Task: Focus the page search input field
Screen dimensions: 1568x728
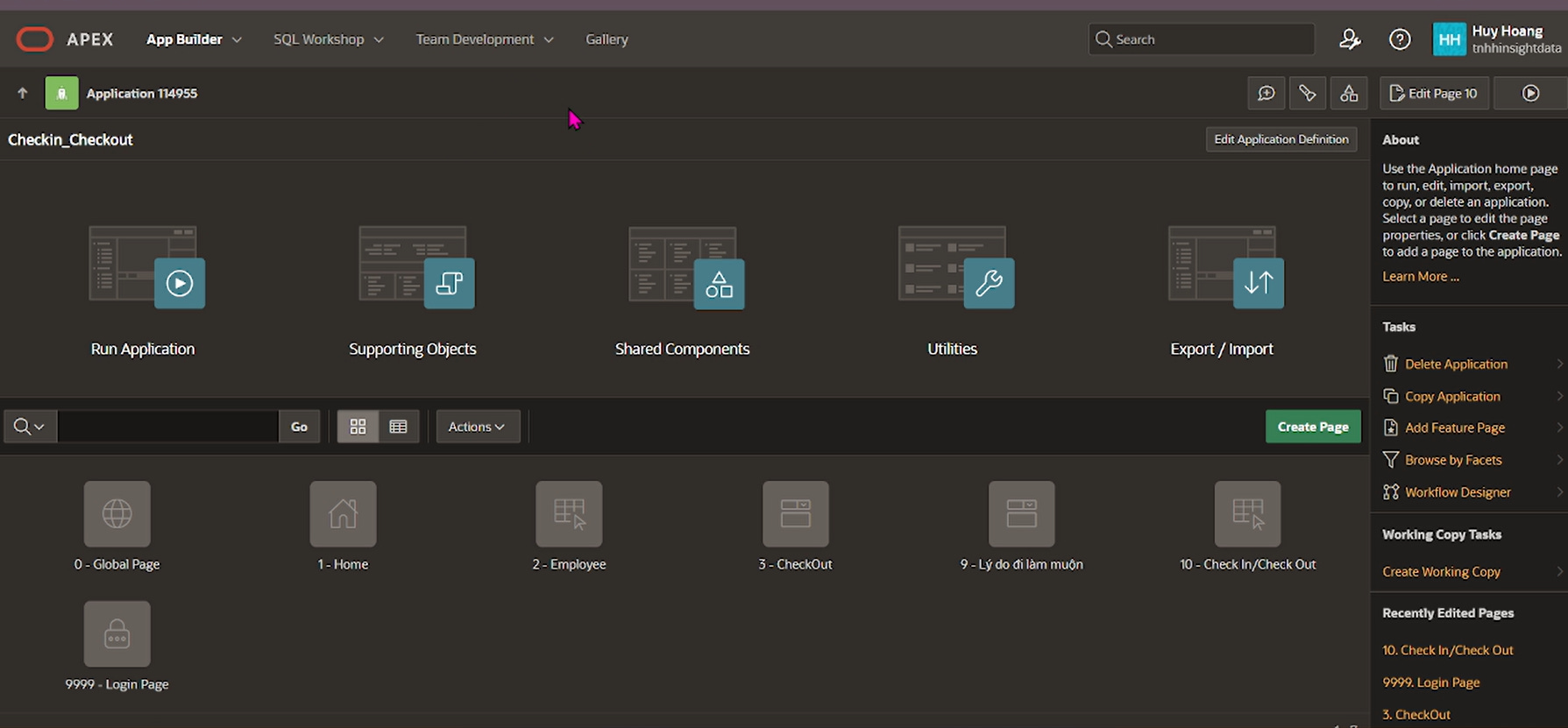Action: (x=167, y=427)
